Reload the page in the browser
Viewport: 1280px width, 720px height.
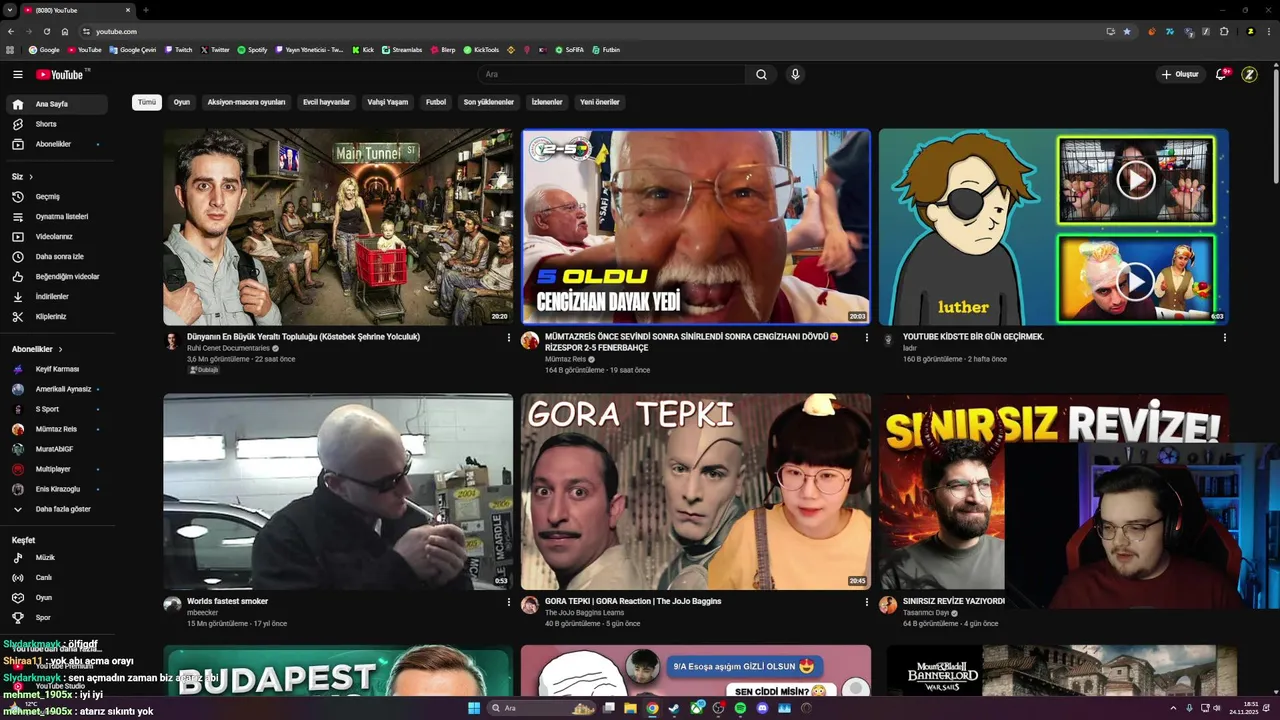coord(46,31)
